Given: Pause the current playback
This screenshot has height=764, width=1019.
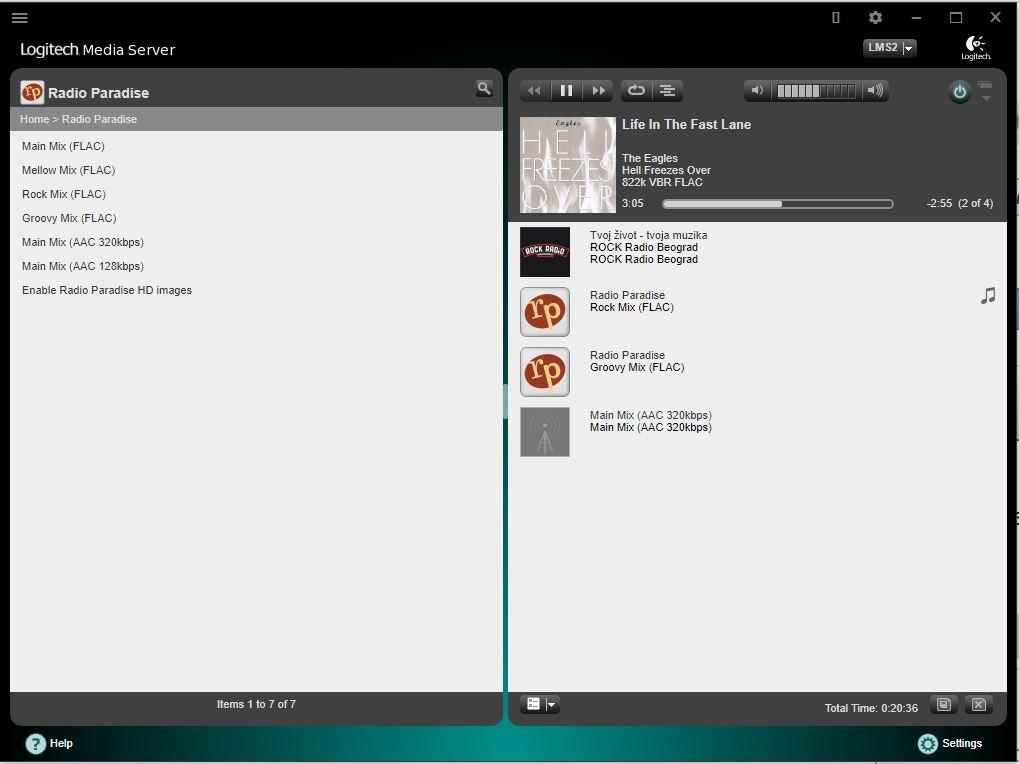Looking at the screenshot, I should tap(566, 91).
